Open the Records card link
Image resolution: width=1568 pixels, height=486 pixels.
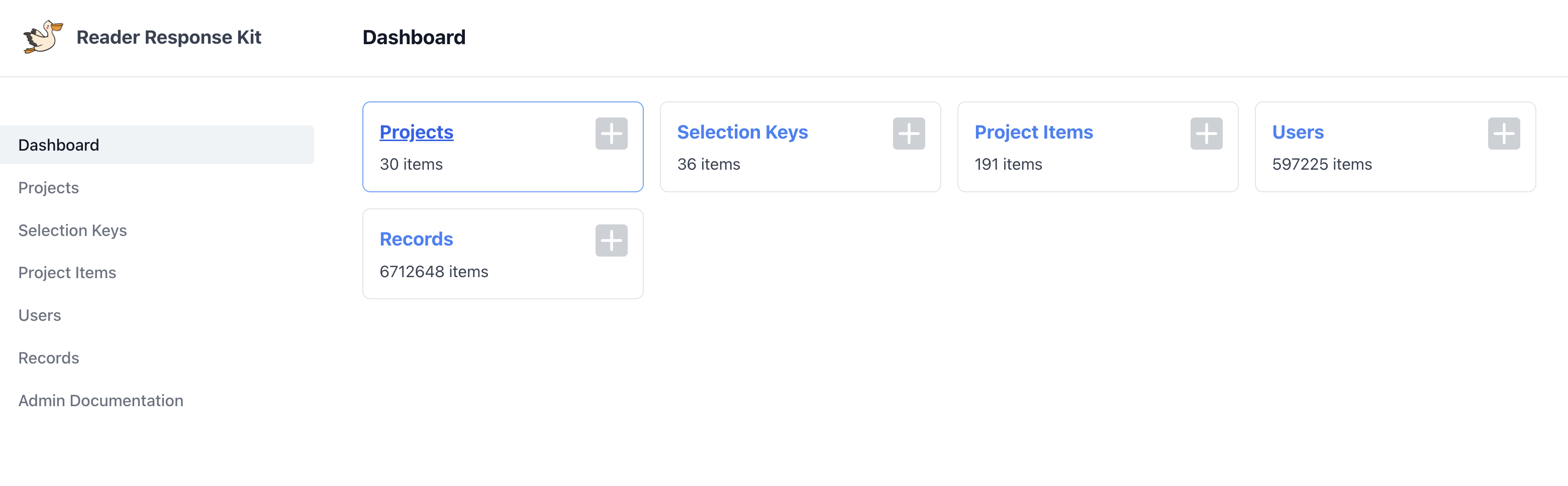pos(416,239)
